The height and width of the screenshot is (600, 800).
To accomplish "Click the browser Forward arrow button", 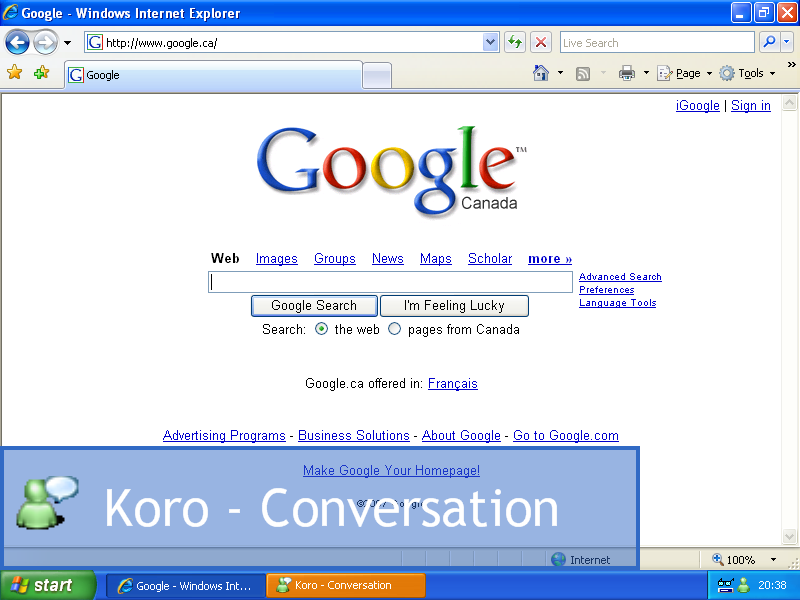I will [45, 42].
